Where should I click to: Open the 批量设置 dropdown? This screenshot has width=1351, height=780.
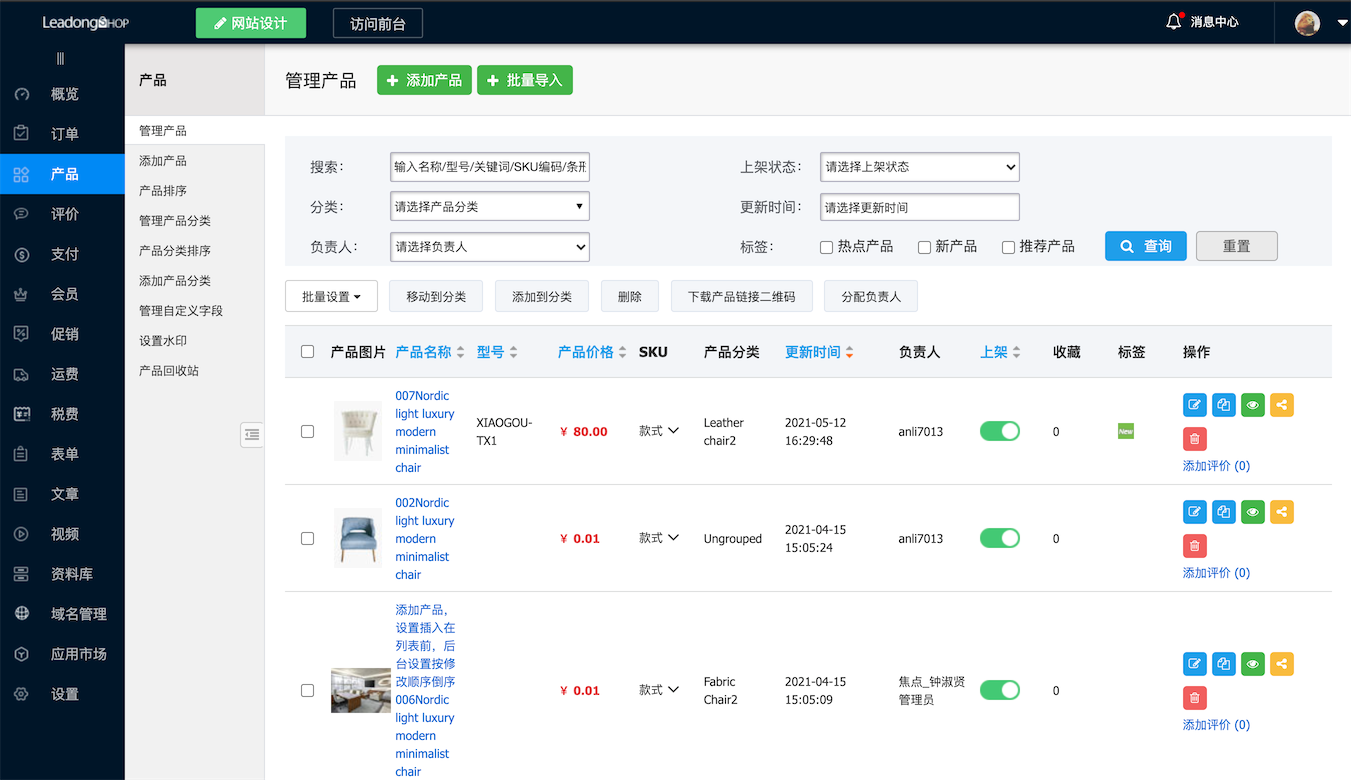pyautogui.click(x=331, y=296)
